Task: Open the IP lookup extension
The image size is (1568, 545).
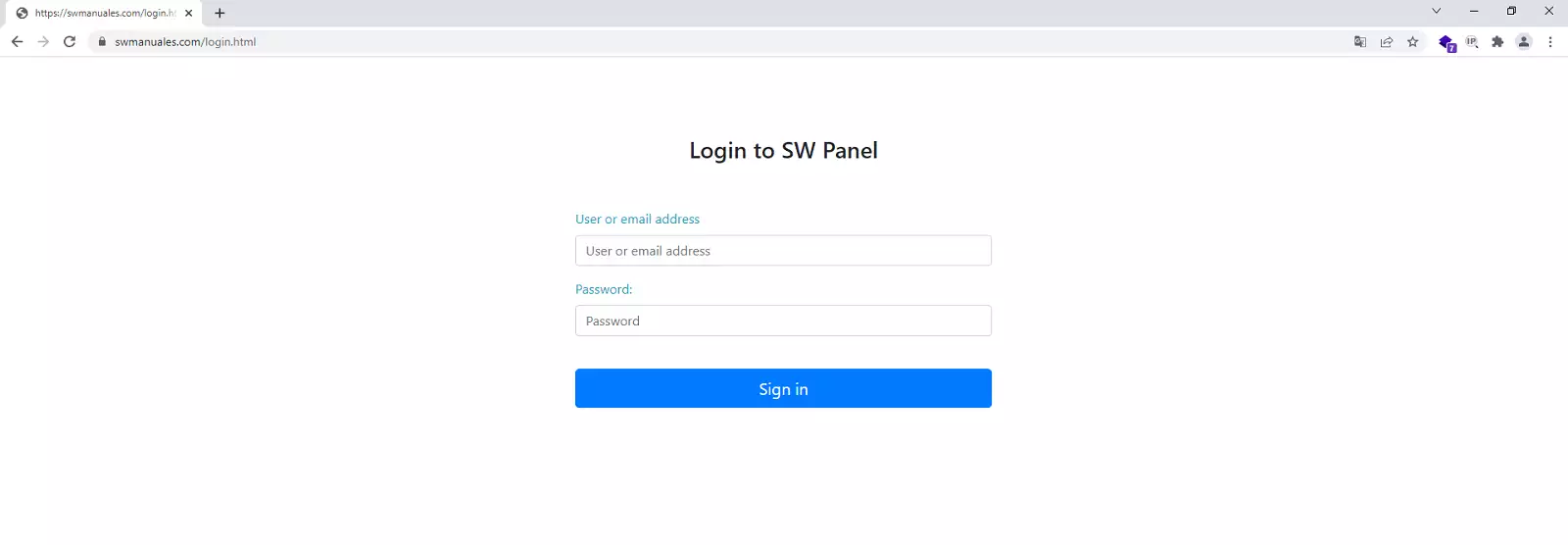Action: (x=1472, y=42)
